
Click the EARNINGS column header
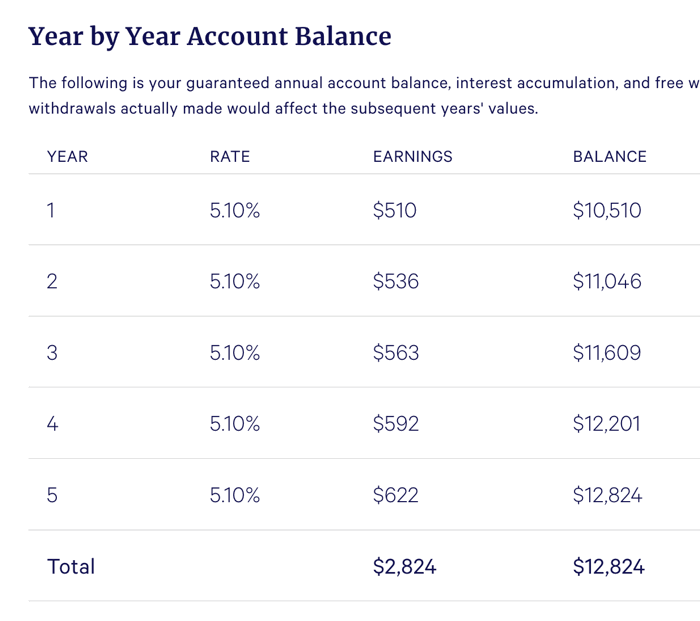pyautogui.click(x=412, y=157)
